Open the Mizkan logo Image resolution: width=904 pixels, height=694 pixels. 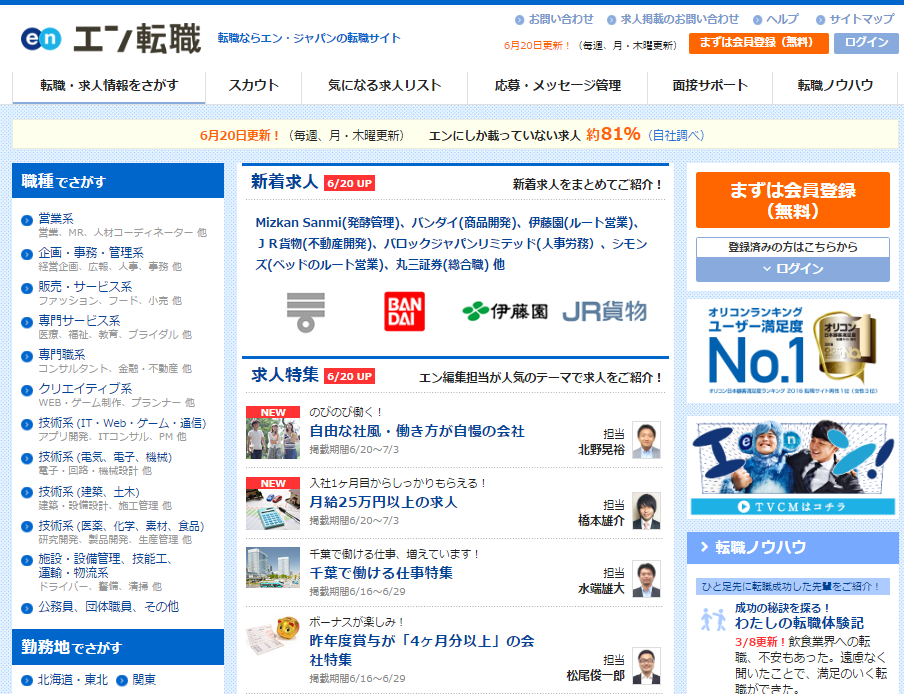click(x=306, y=312)
